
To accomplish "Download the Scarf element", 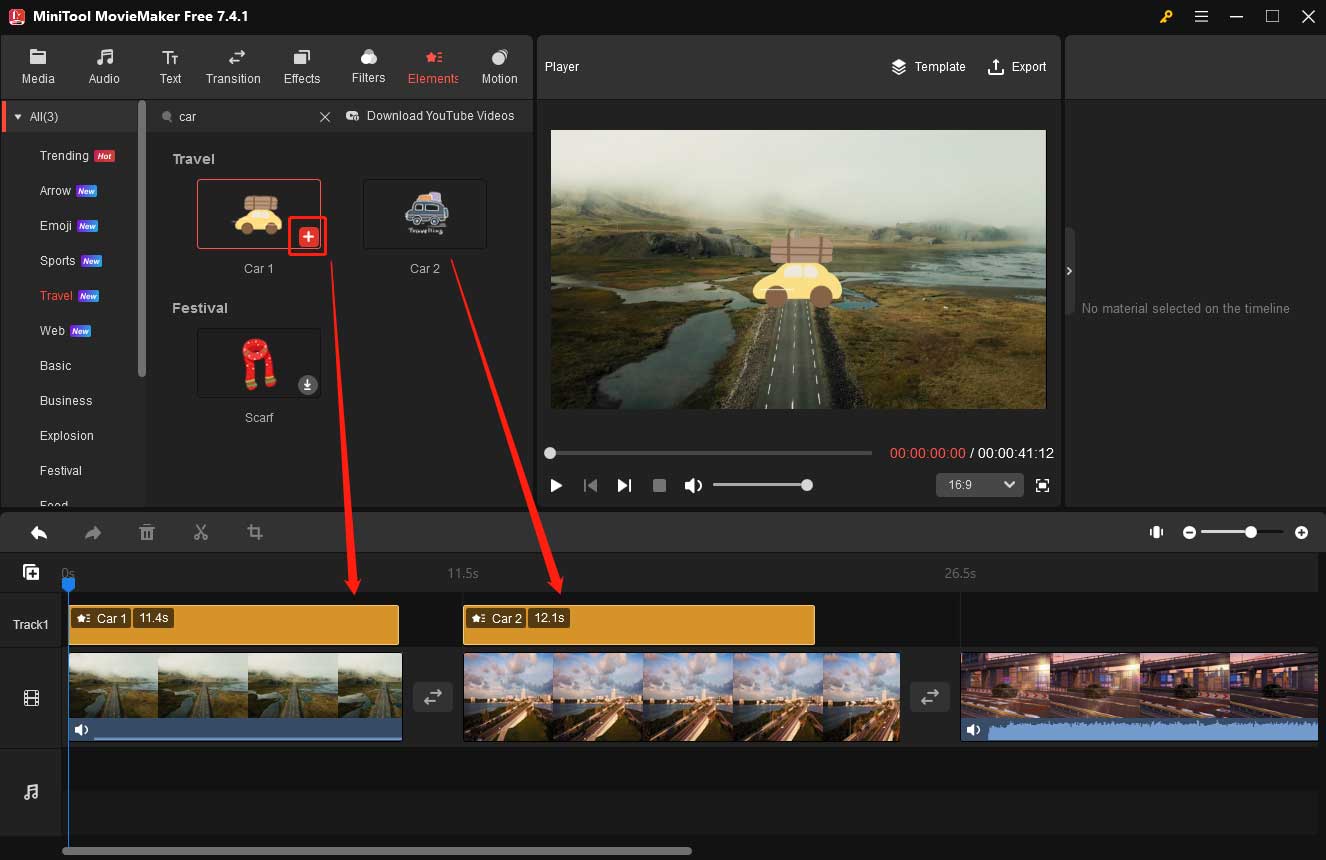I will [308, 384].
